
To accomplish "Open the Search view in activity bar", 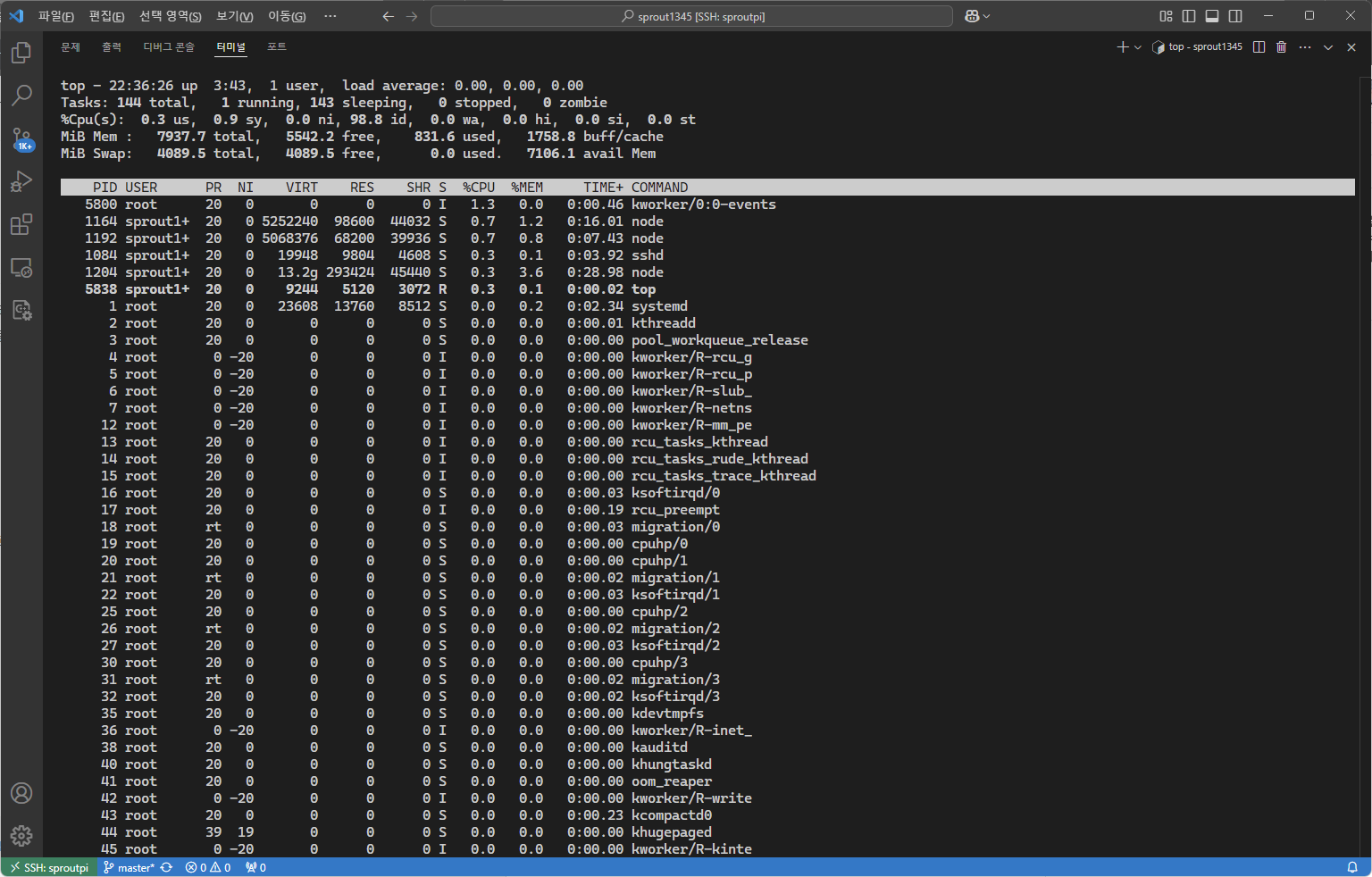I will (21, 95).
